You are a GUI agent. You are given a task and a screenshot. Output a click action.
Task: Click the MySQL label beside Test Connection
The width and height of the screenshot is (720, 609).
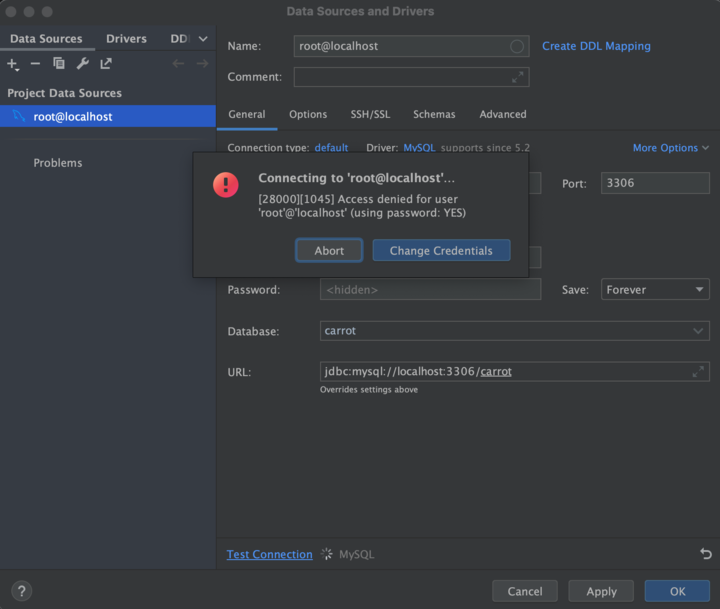pyautogui.click(x=356, y=554)
